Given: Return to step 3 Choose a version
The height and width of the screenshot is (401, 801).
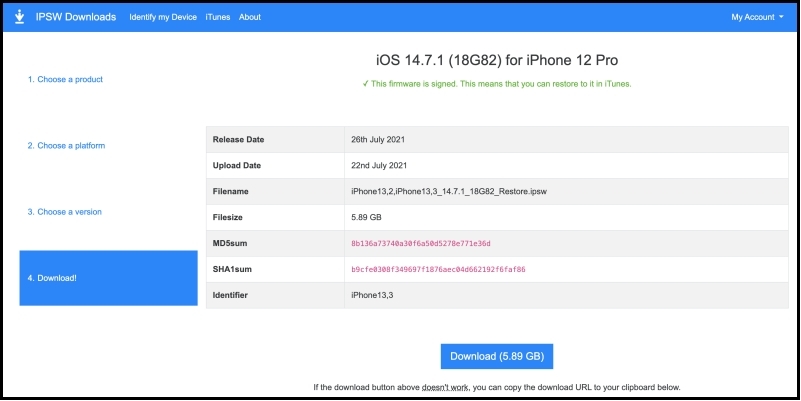Looking at the screenshot, I should click(x=64, y=212).
